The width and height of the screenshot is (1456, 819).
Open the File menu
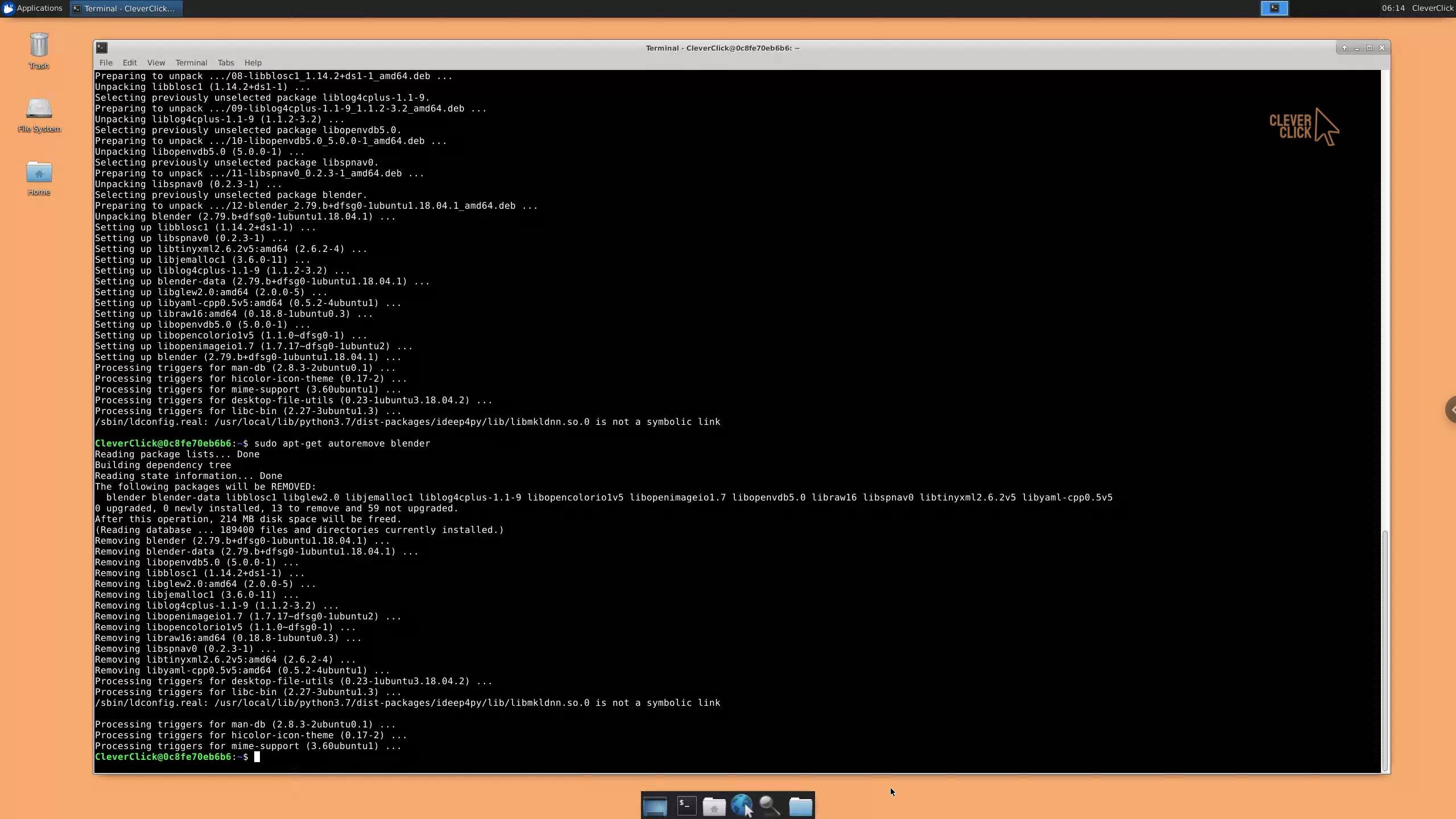(106, 63)
